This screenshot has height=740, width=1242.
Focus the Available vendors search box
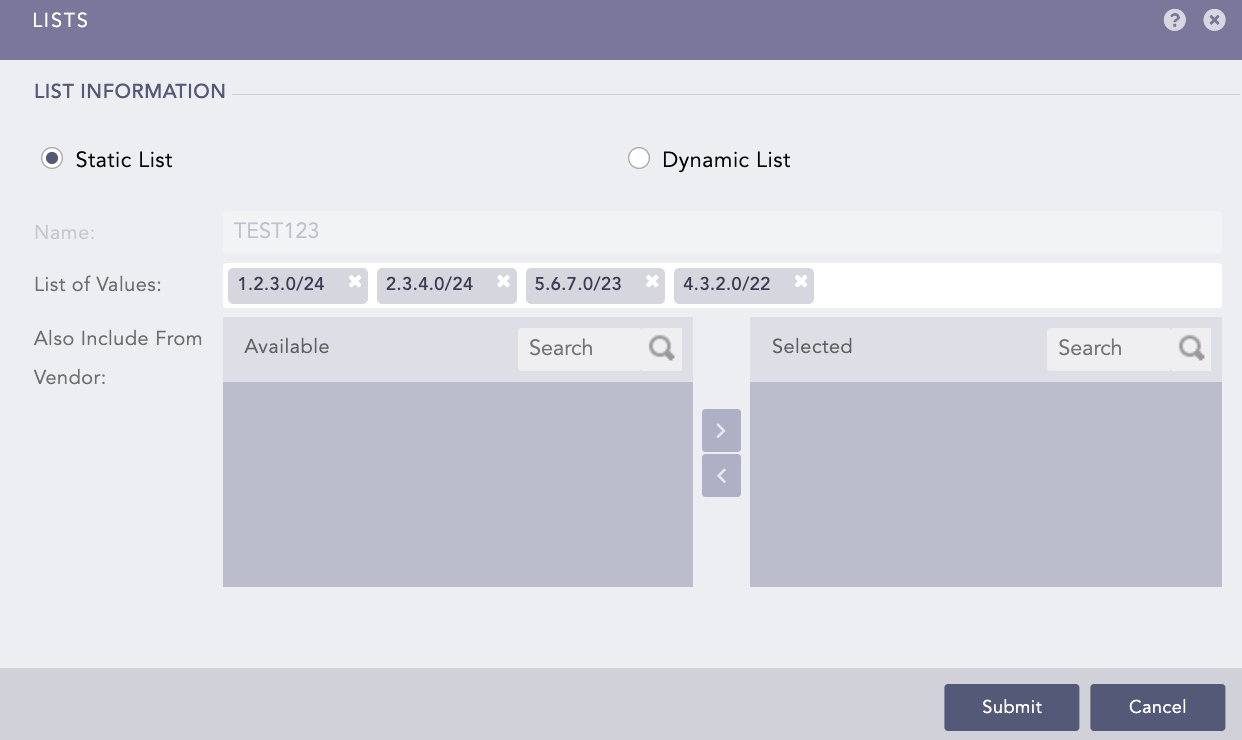579,348
